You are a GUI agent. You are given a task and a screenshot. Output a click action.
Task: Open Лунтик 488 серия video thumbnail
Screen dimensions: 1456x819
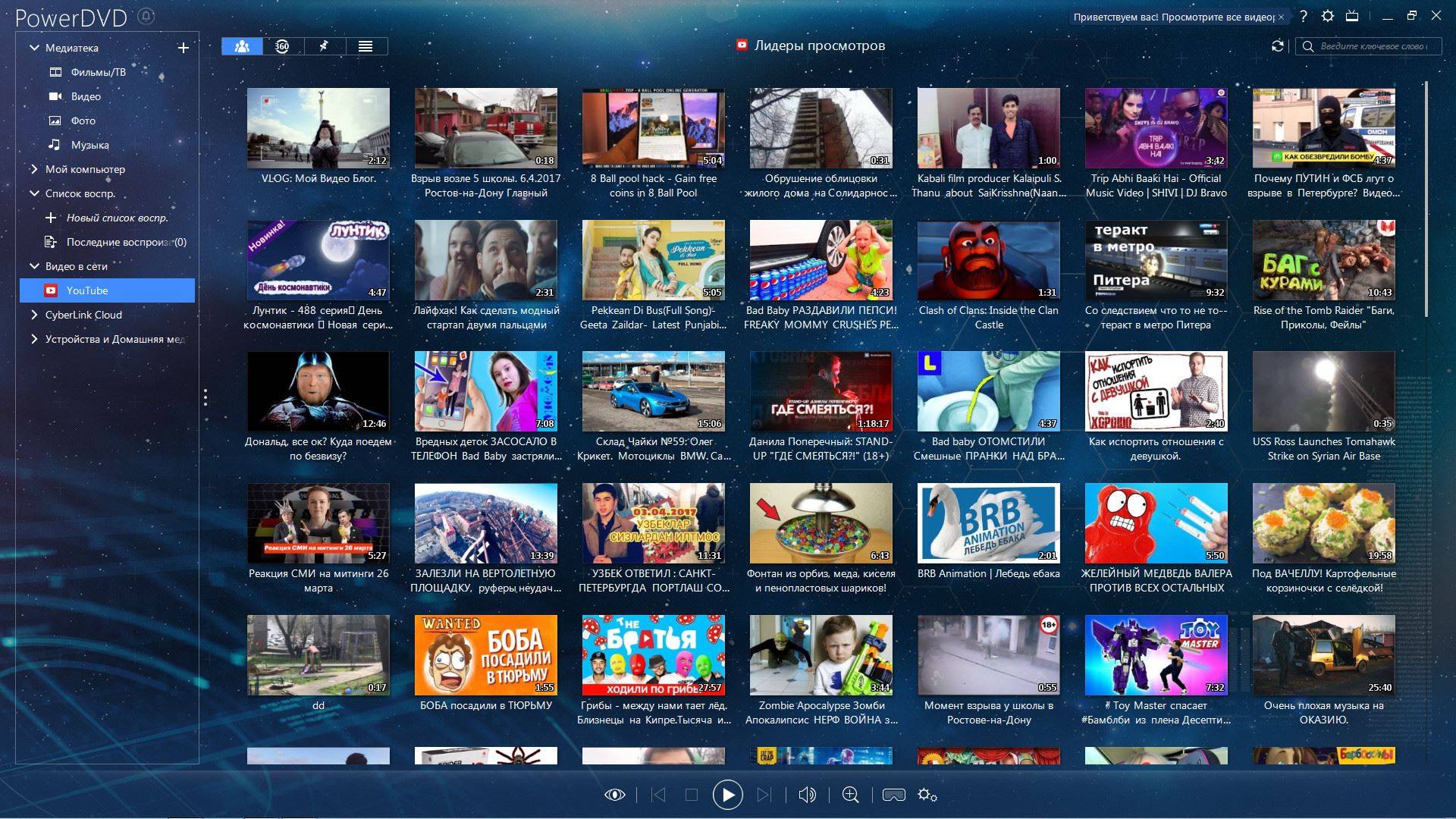coord(318,260)
